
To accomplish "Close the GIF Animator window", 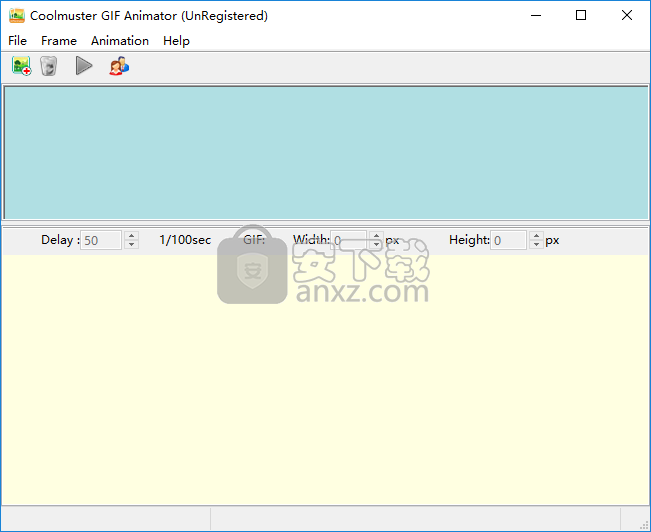I will pyautogui.click(x=627, y=15).
